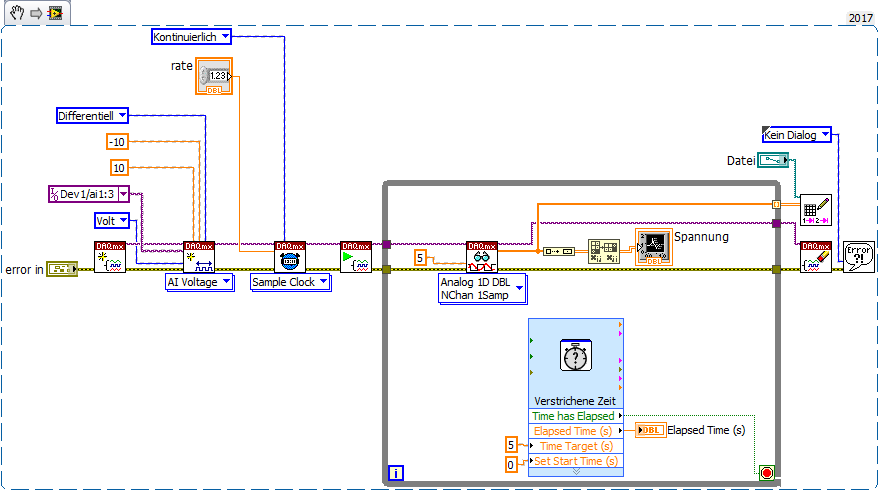Click the auto-indexing output tunnel on loop
The width and height of the screenshot is (879, 491).
click(776, 205)
